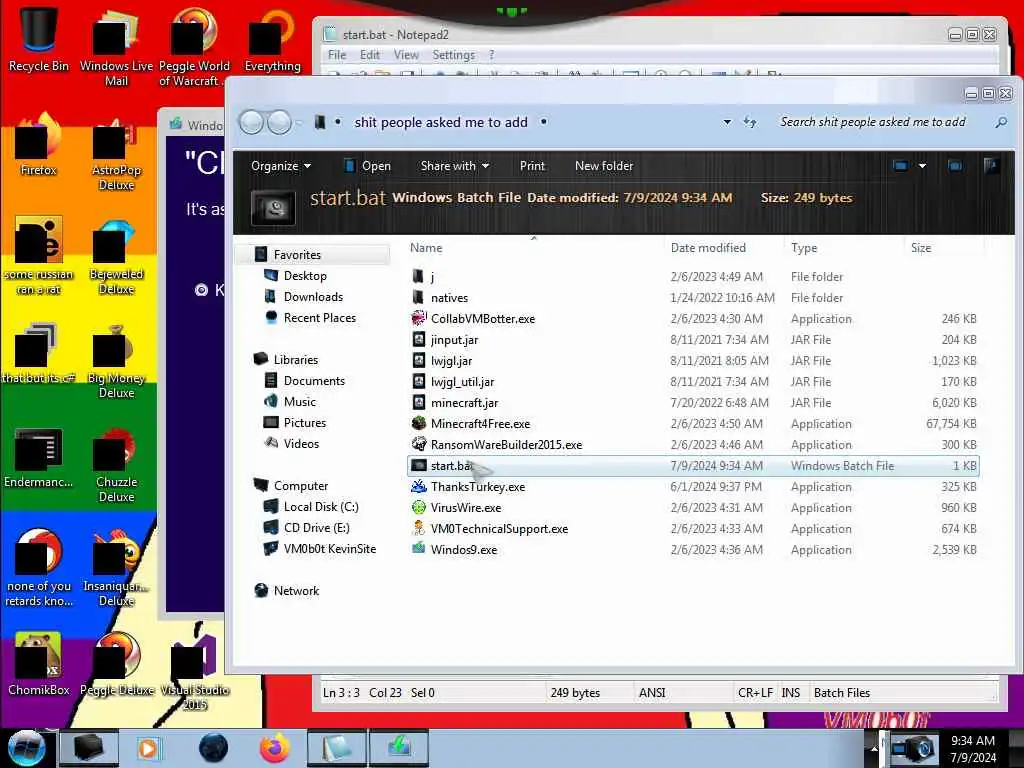Select the VirusWire.exe file icon
Image resolution: width=1024 pixels, height=768 pixels.
click(419, 507)
